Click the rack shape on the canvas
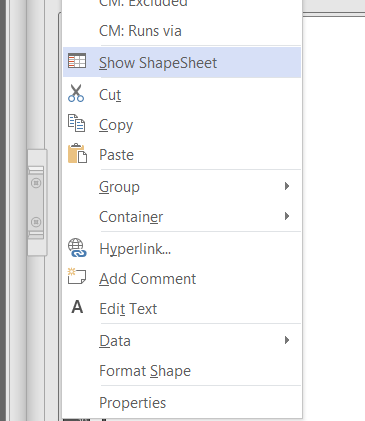 click(37, 202)
